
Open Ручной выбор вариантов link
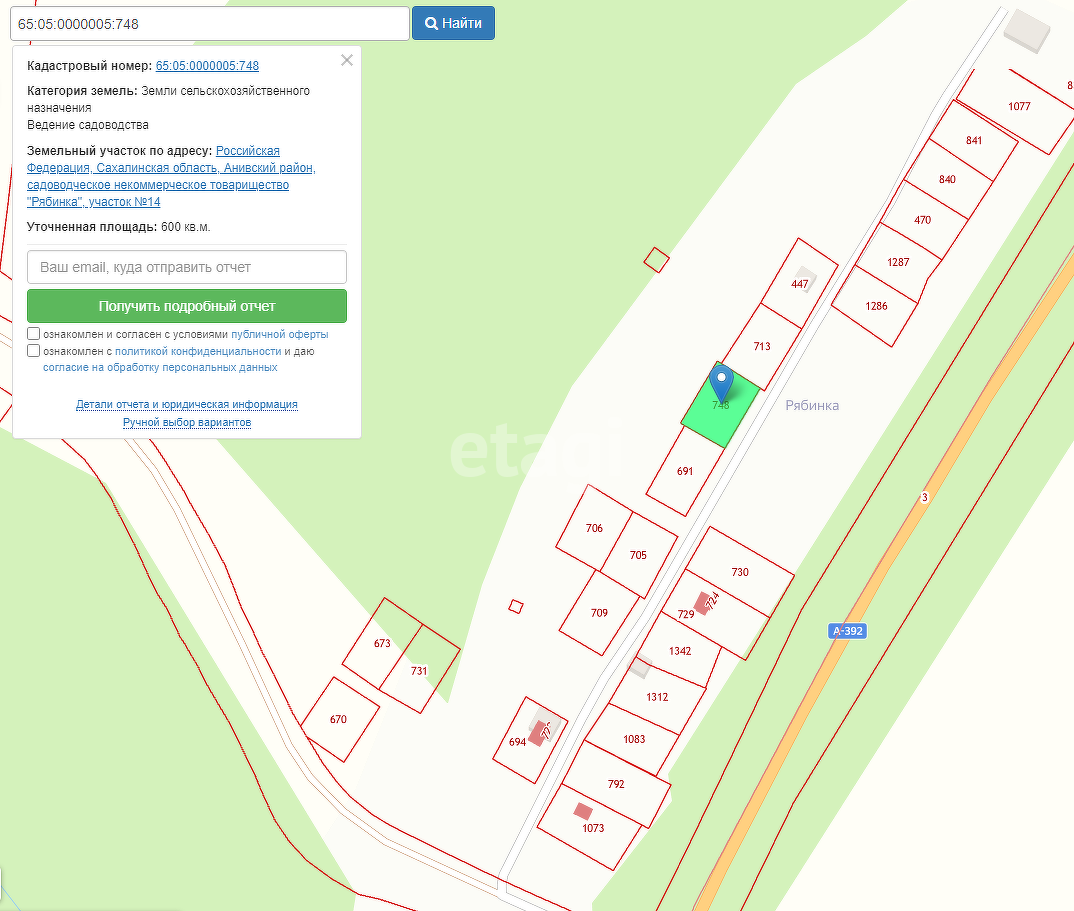[187, 423]
